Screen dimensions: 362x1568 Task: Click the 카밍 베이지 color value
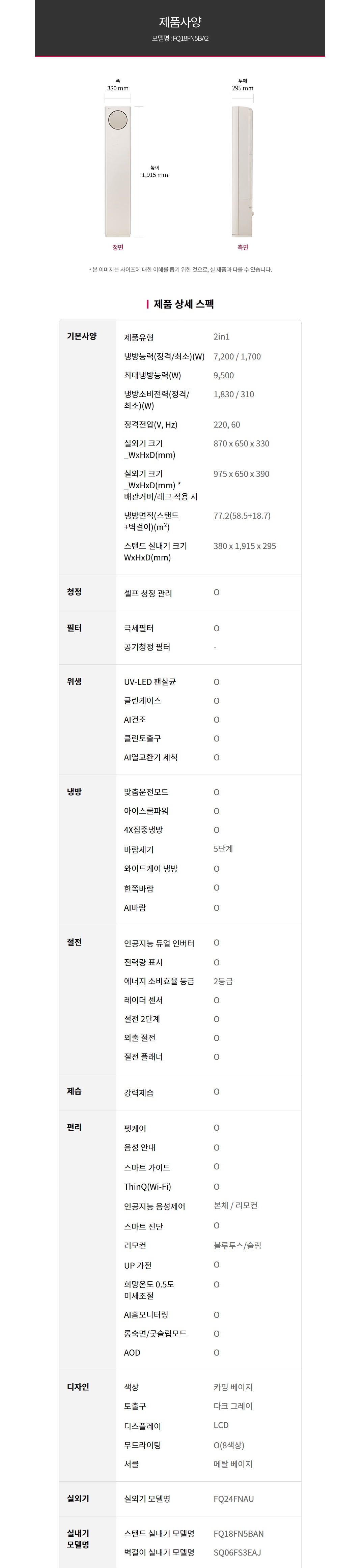coord(233,1387)
